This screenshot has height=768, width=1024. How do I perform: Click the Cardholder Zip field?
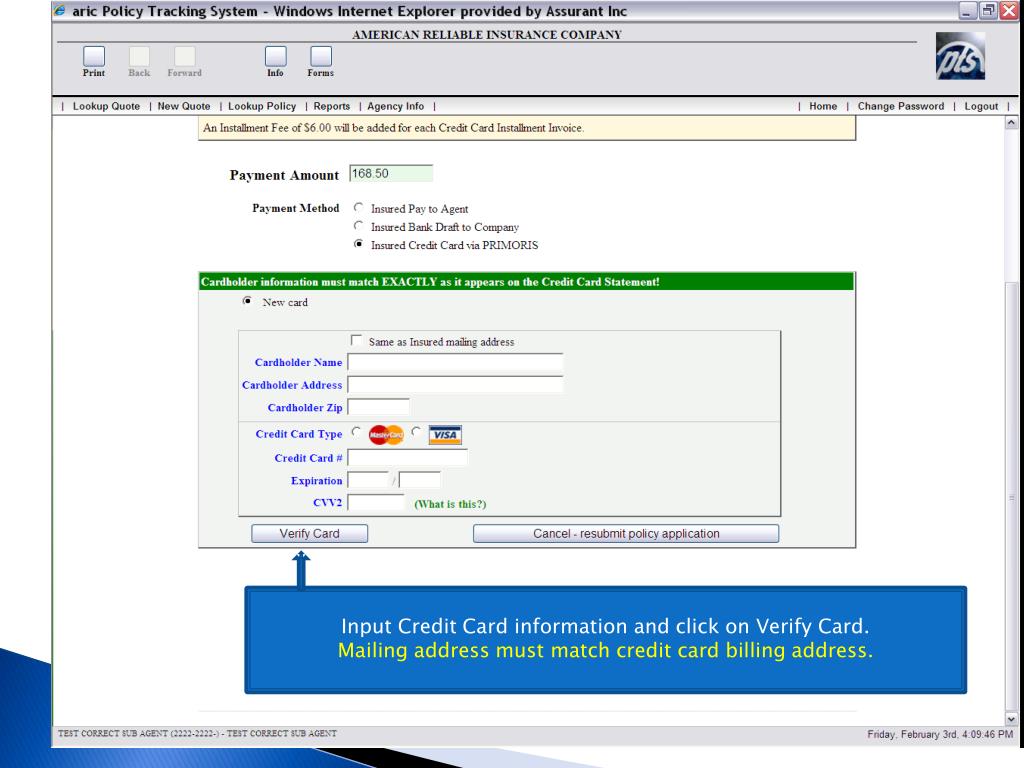tap(379, 408)
